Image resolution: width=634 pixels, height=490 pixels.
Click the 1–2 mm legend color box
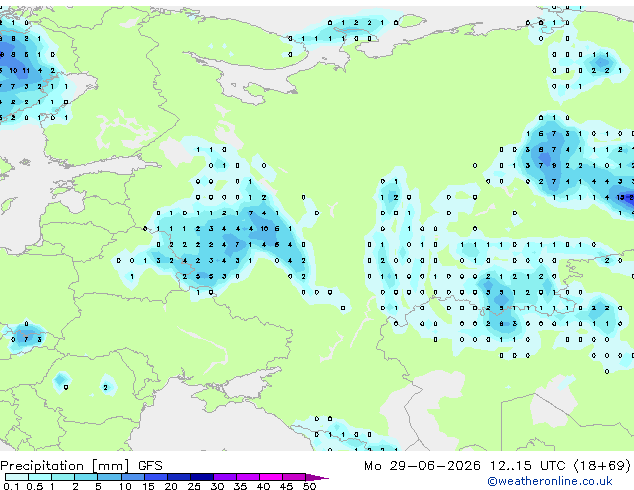click(63, 477)
